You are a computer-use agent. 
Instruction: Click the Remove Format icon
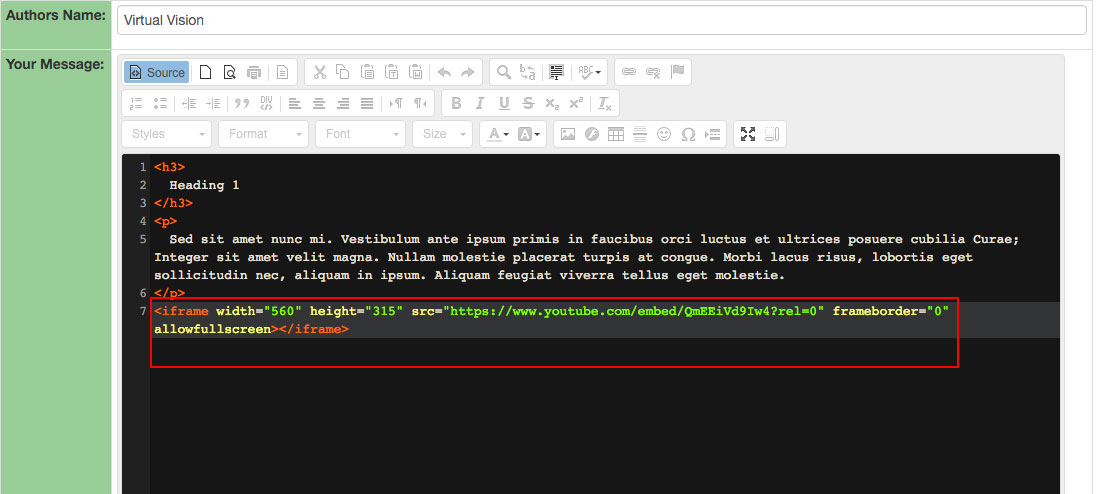605,103
